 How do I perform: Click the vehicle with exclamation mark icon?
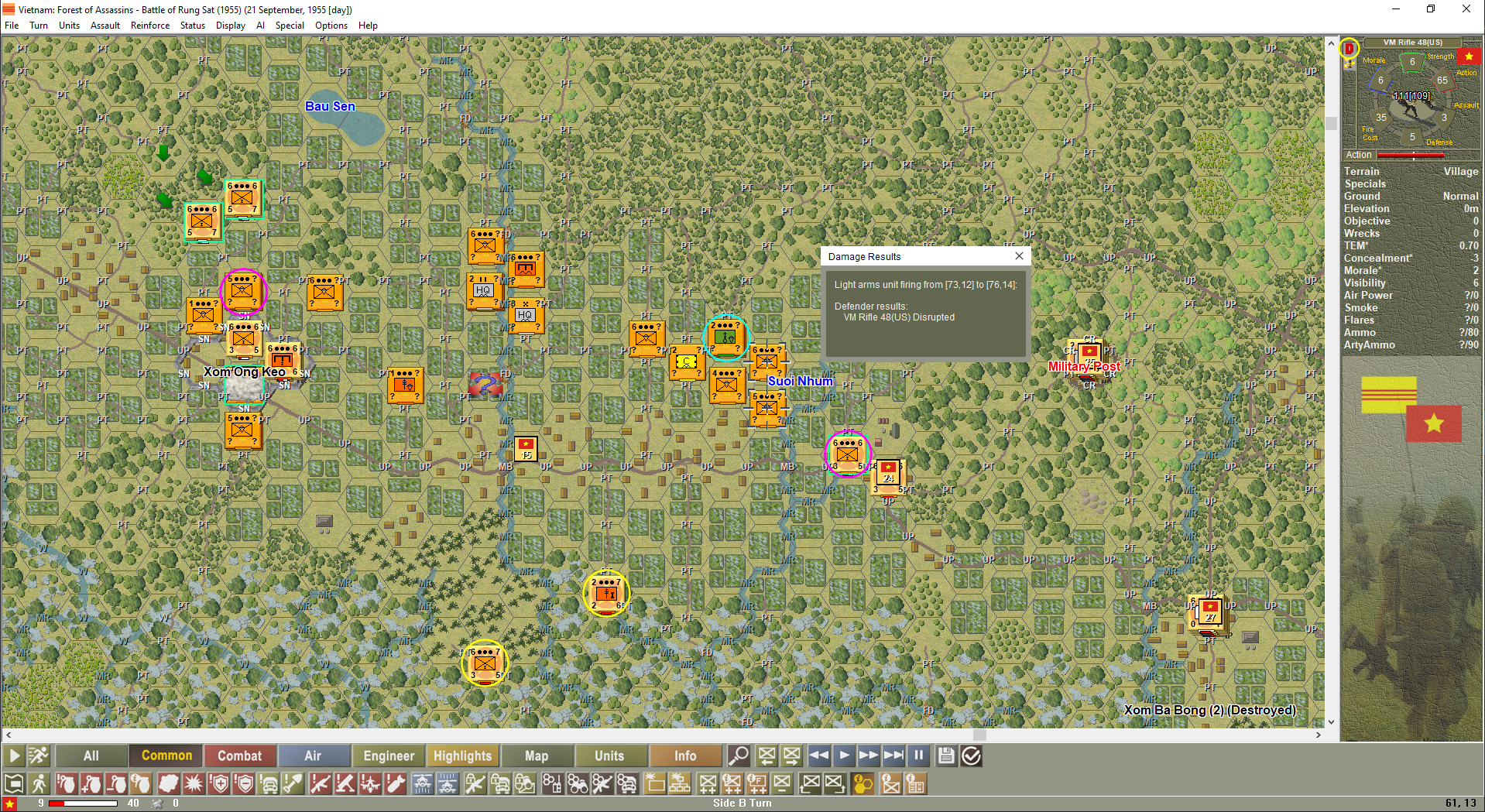tap(269, 784)
